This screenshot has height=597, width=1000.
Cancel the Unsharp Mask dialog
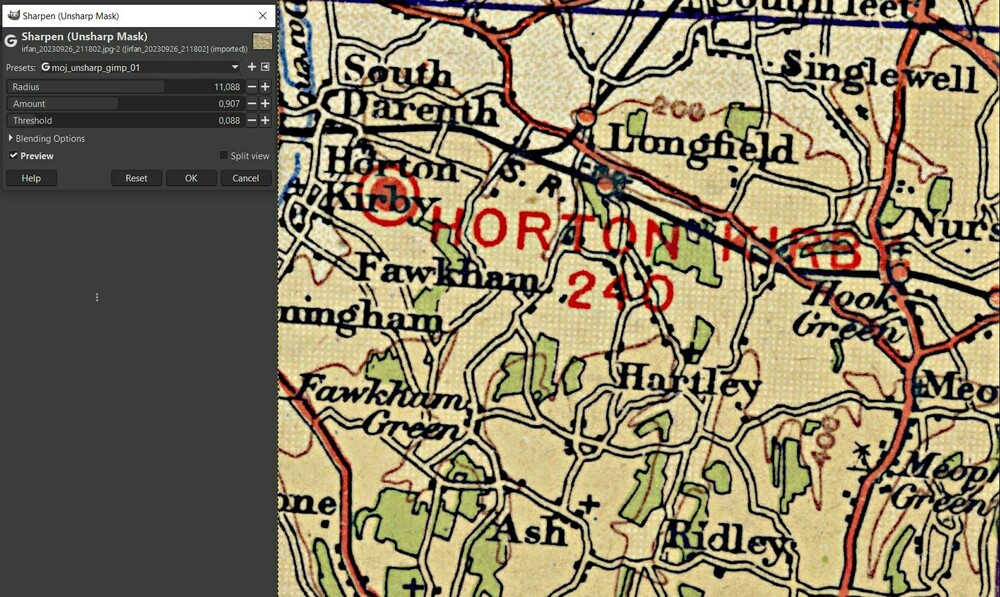[246, 178]
